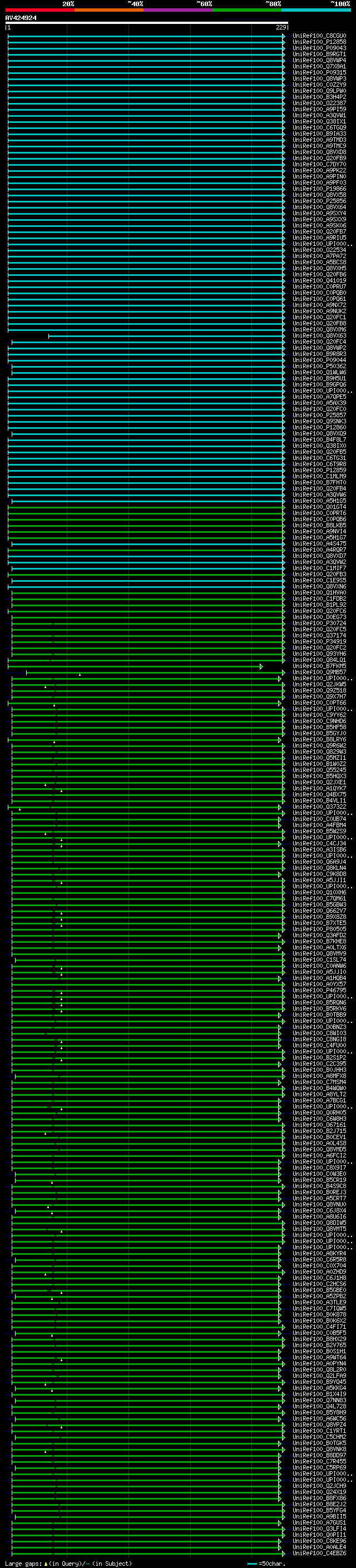Open hit UniRef100_P09043
Viewport: 356px width, 1568px height.
click(319, 48)
